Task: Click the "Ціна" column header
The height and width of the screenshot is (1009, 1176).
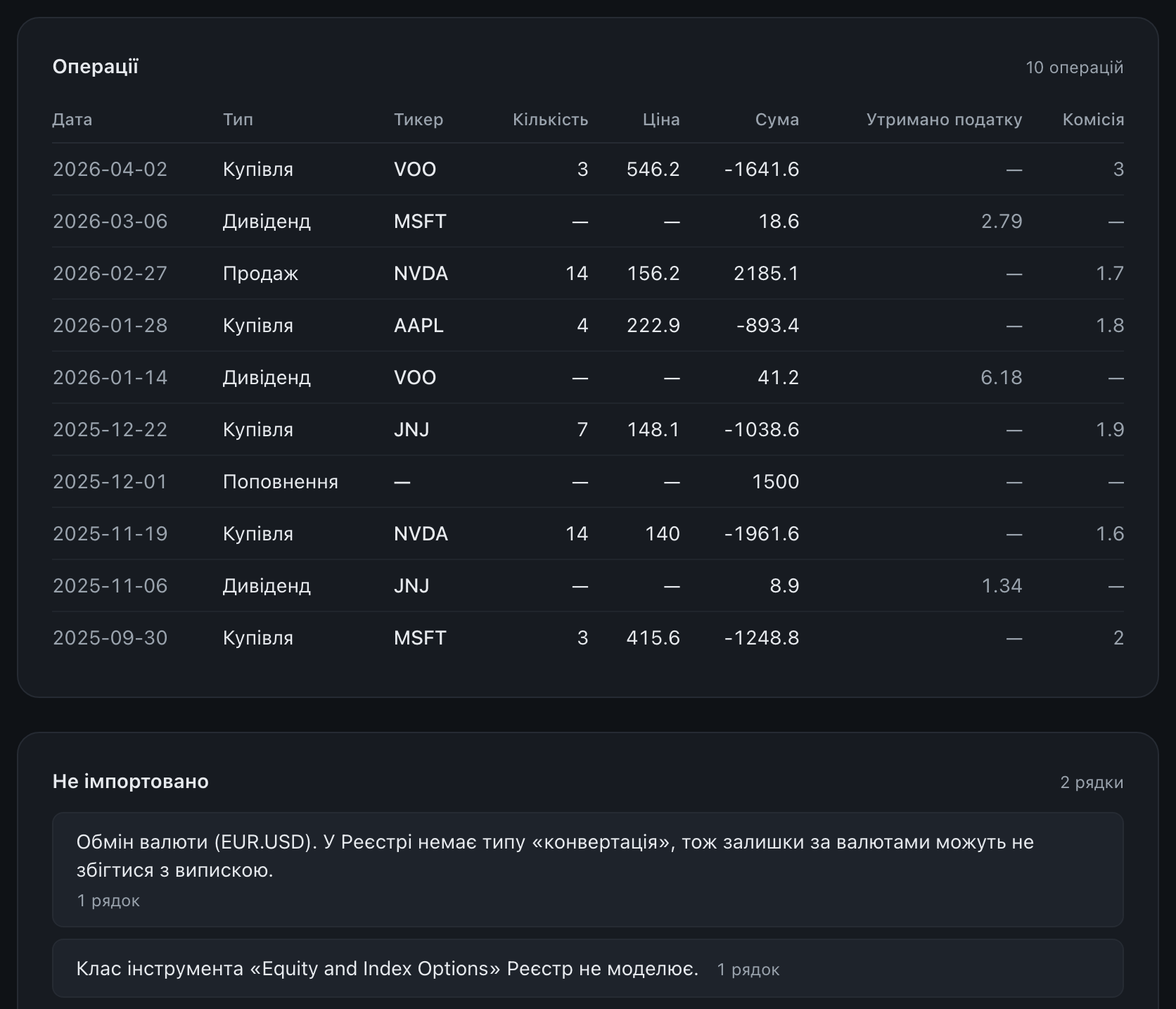Action: click(661, 120)
